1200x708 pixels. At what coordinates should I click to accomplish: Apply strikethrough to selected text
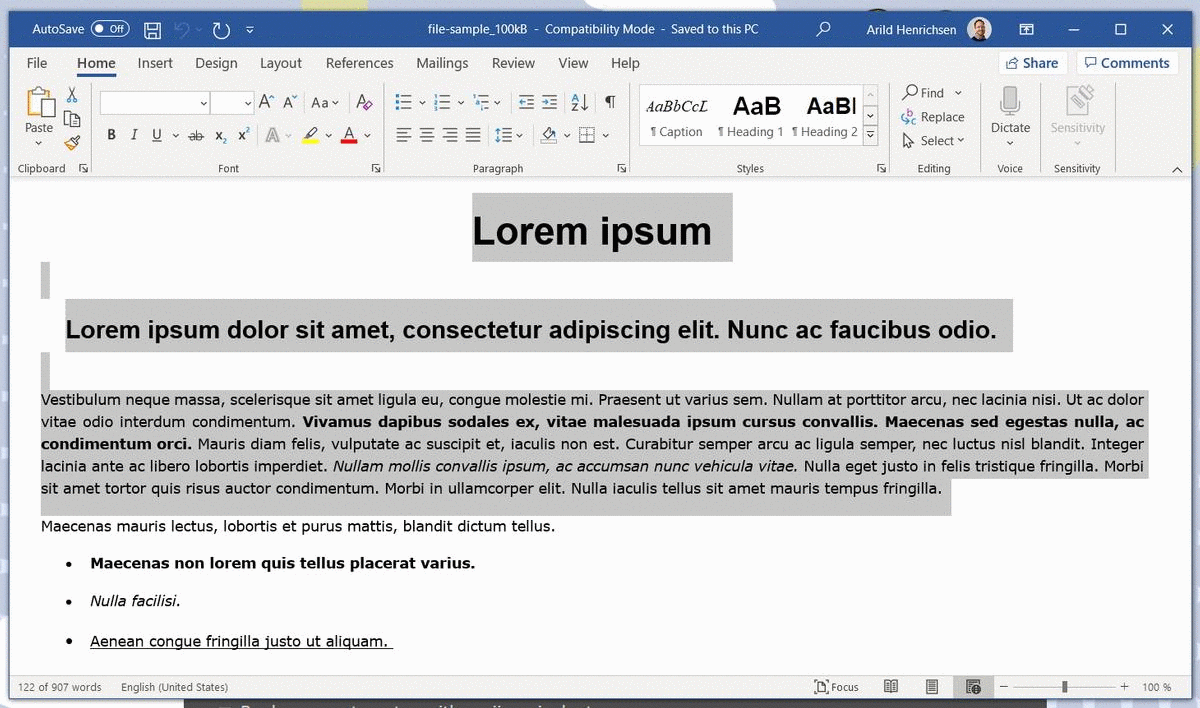tap(196, 134)
